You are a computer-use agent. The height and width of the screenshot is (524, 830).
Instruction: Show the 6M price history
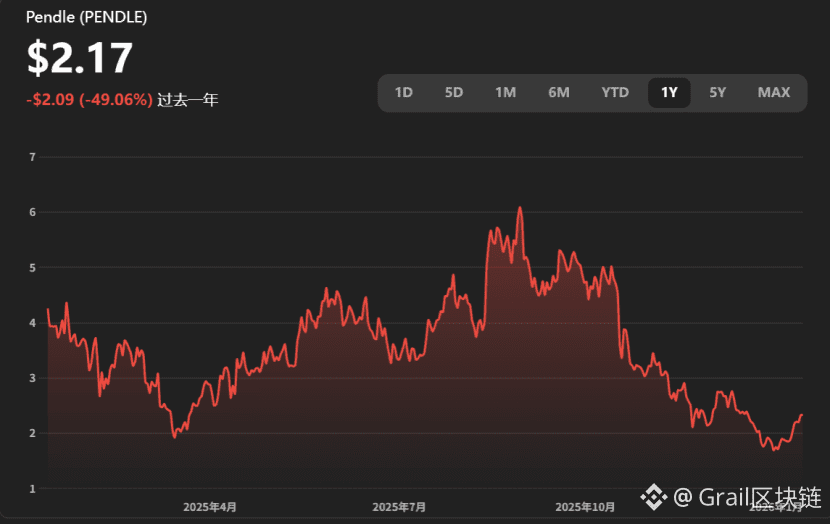pyautogui.click(x=559, y=93)
